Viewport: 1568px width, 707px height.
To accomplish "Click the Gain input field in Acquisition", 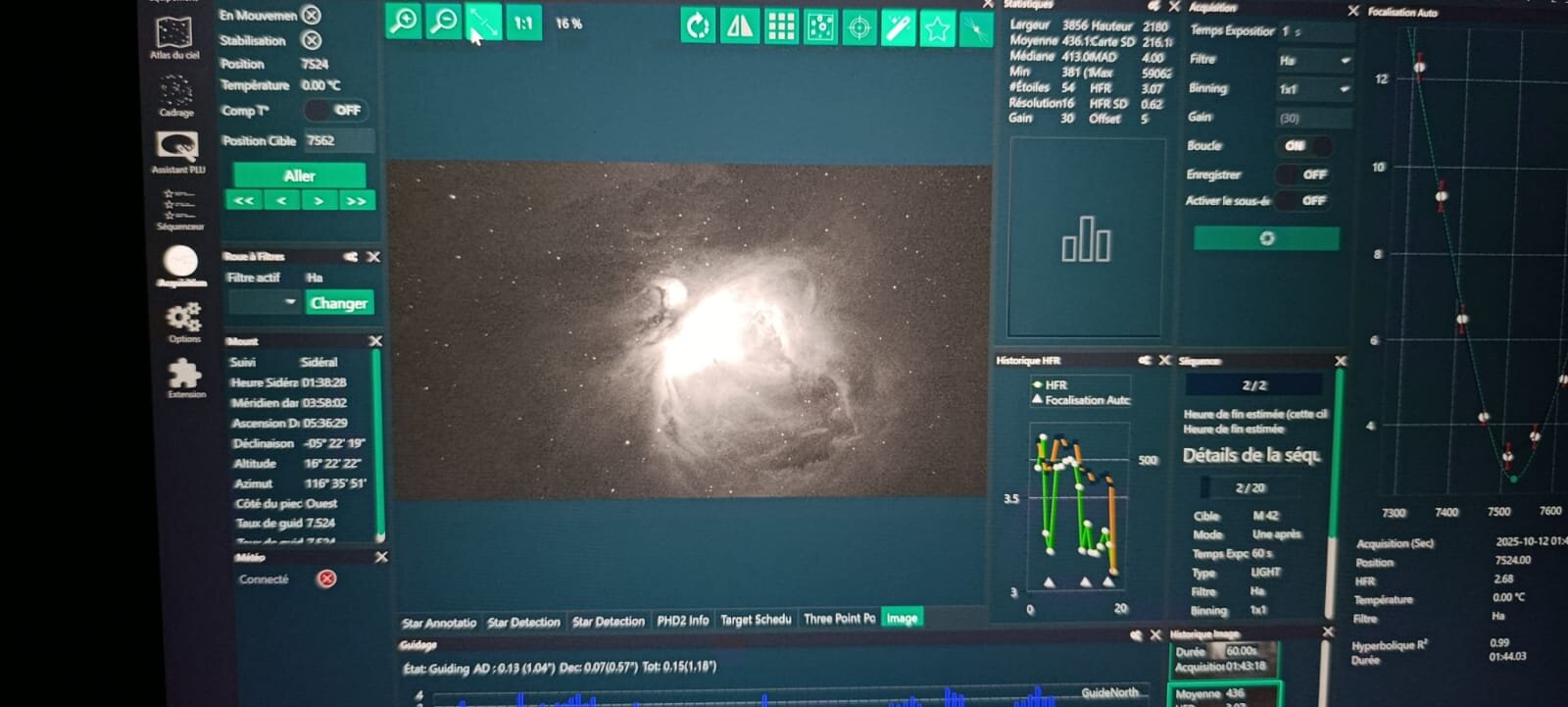I will pyautogui.click(x=1314, y=118).
